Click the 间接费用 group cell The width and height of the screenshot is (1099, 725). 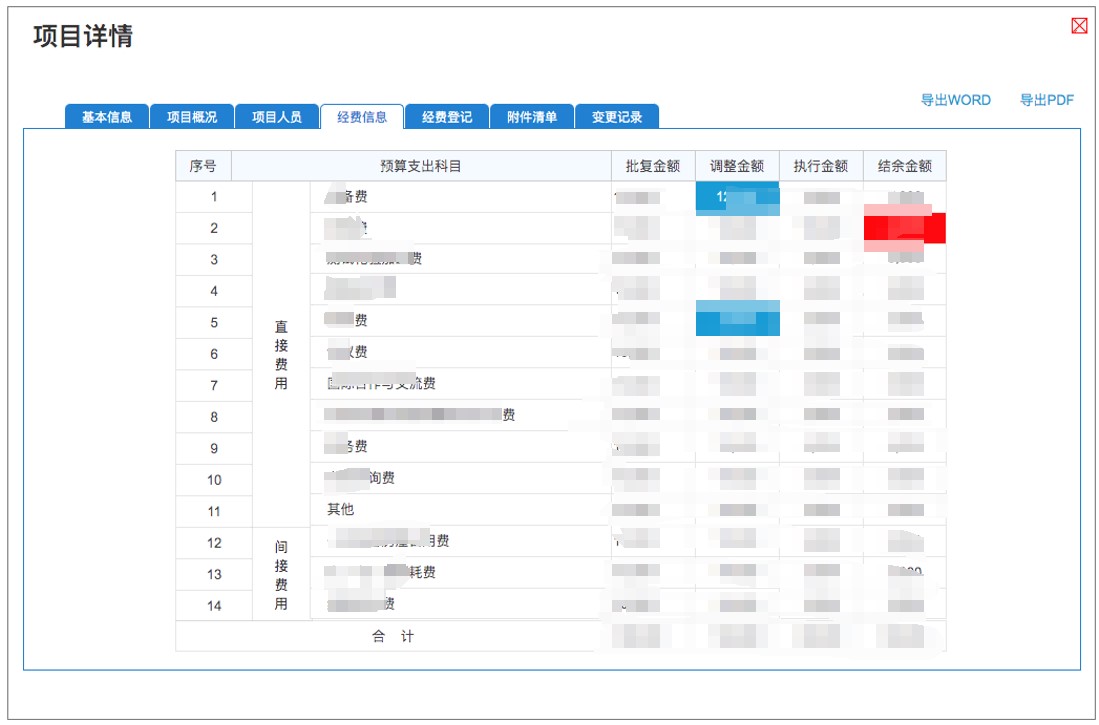(x=281, y=575)
